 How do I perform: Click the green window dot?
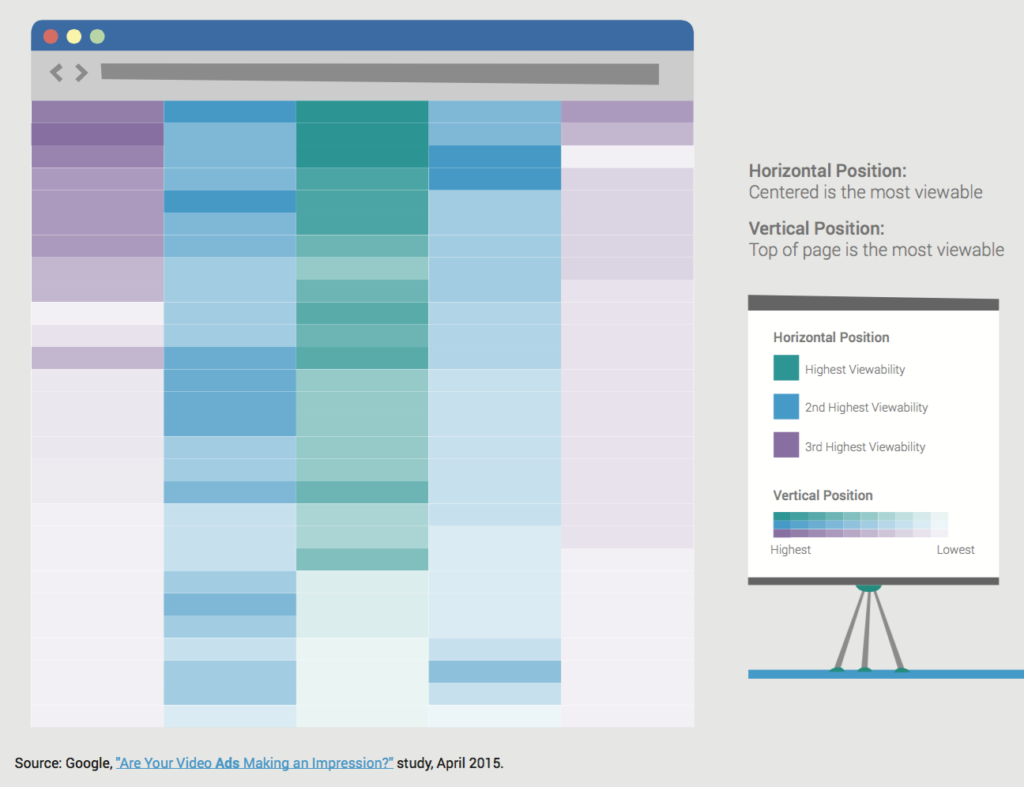click(x=97, y=36)
